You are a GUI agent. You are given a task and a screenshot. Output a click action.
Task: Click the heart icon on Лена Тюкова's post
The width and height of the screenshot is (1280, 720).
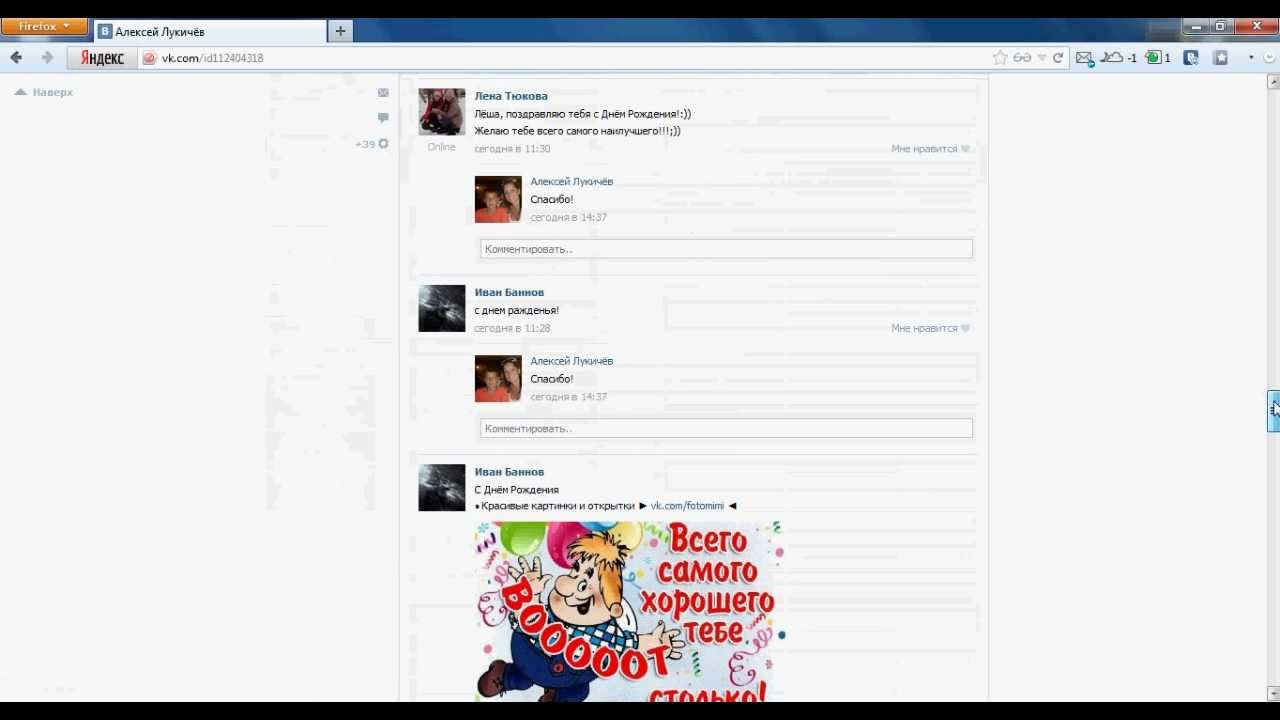965,149
